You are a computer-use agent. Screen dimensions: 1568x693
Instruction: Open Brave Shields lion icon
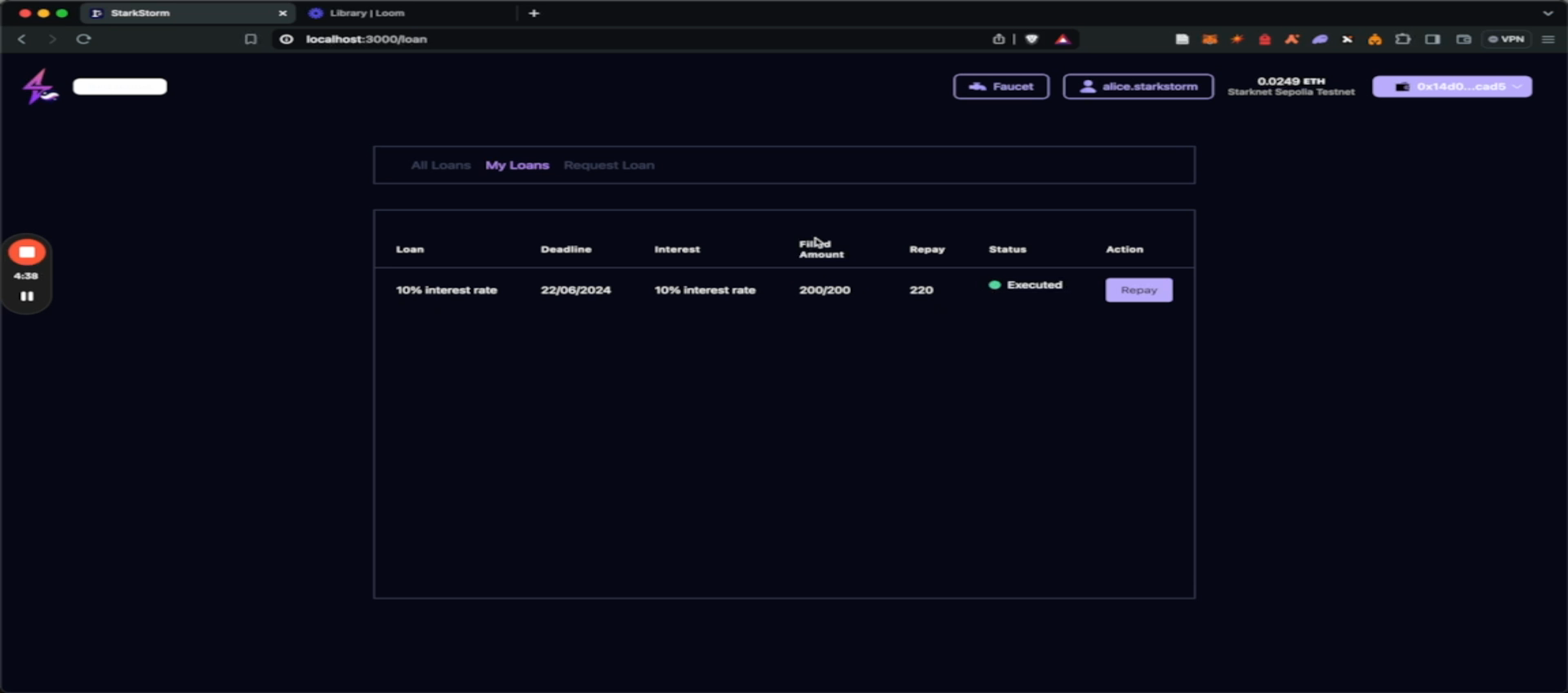pyautogui.click(x=1031, y=39)
